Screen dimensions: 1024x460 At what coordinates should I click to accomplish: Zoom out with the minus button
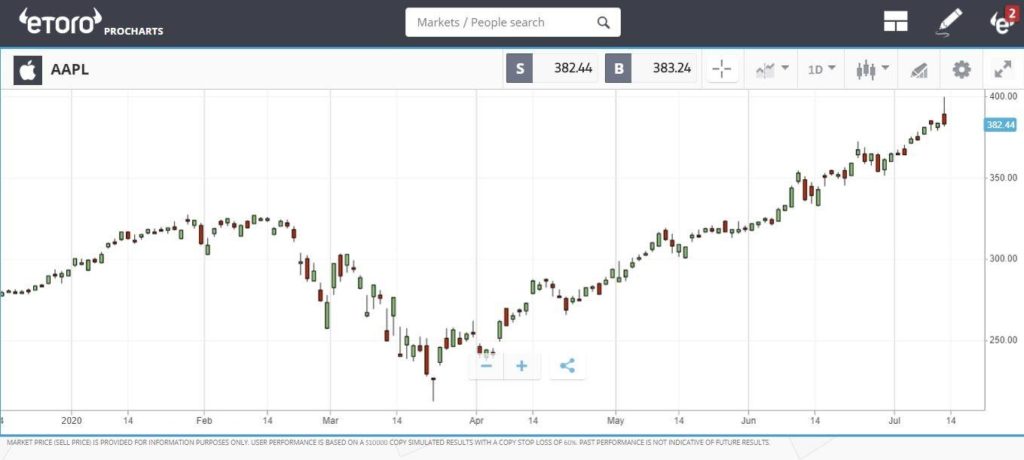pyautogui.click(x=486, y=366)
